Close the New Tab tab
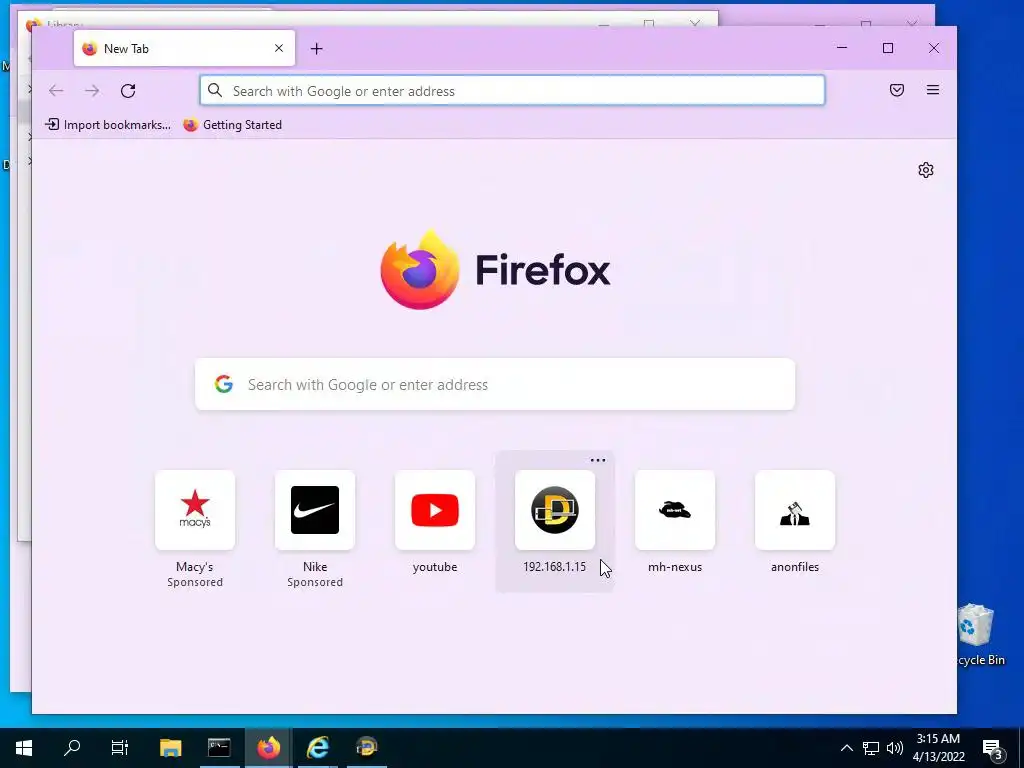1024x768 pixels. click(279, 48)
